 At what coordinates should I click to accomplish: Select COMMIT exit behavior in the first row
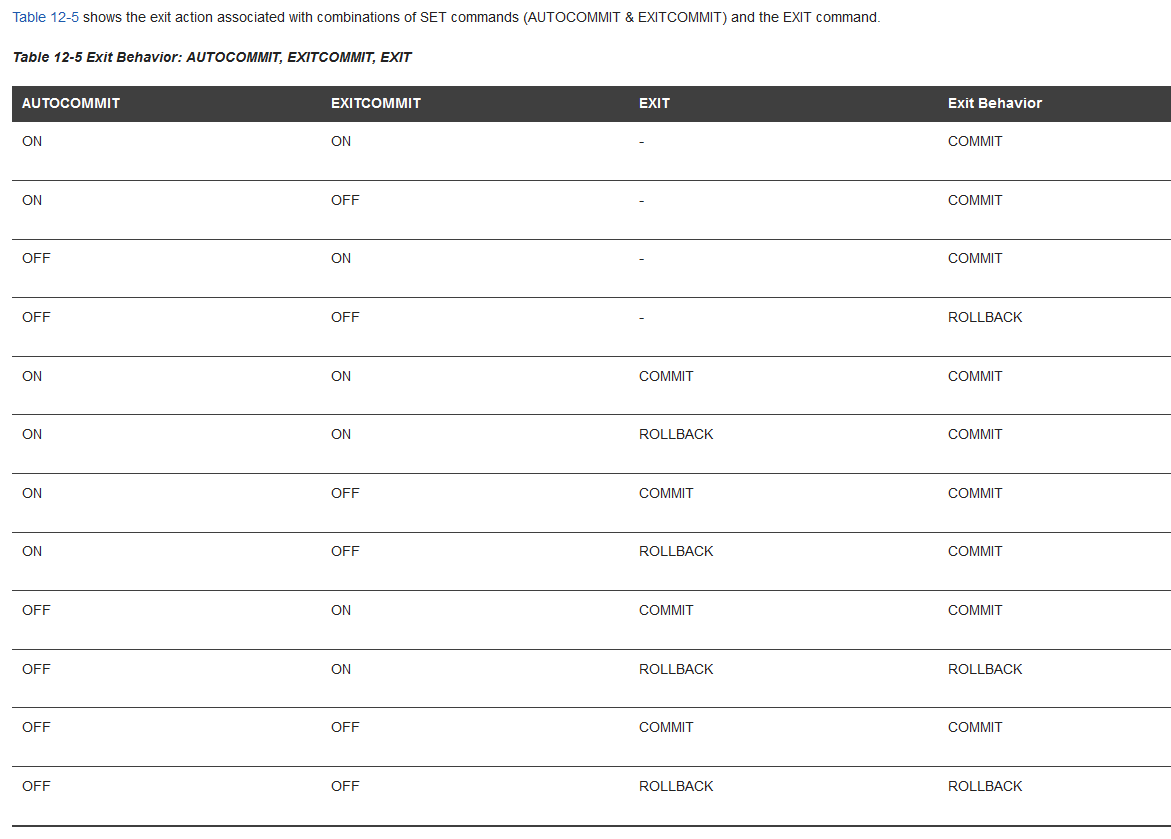point(975,141)
